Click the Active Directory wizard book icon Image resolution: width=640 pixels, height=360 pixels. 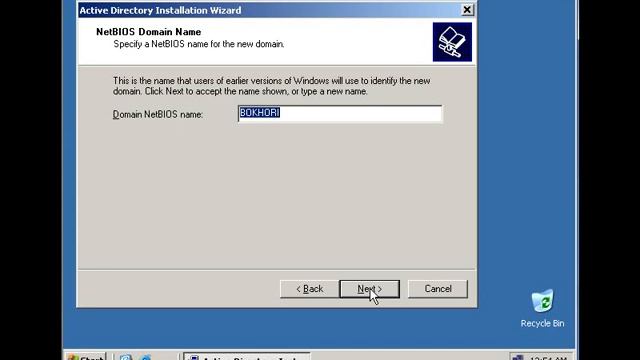452,42
